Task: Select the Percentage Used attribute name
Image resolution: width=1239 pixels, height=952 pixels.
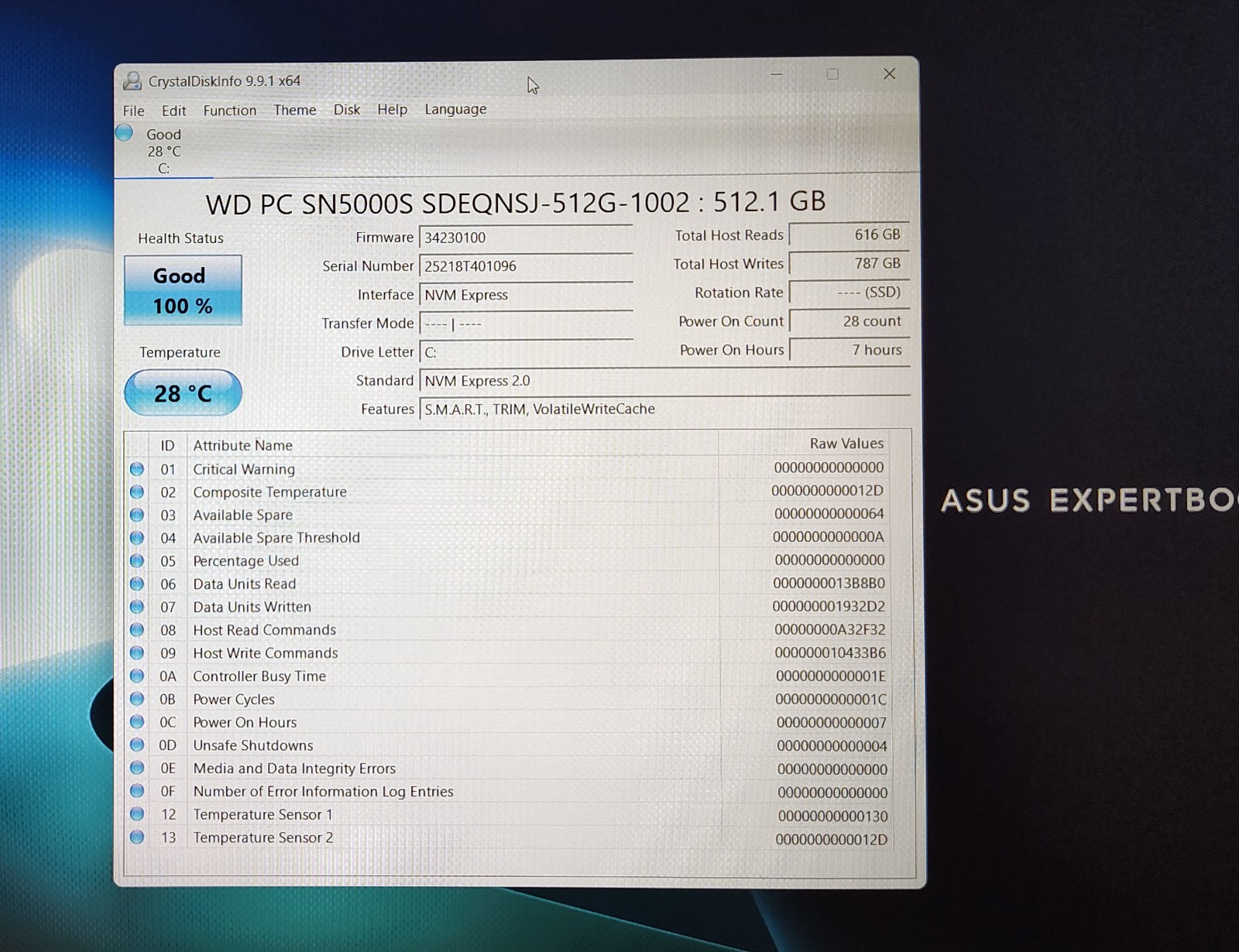Action: coord(245,560)
